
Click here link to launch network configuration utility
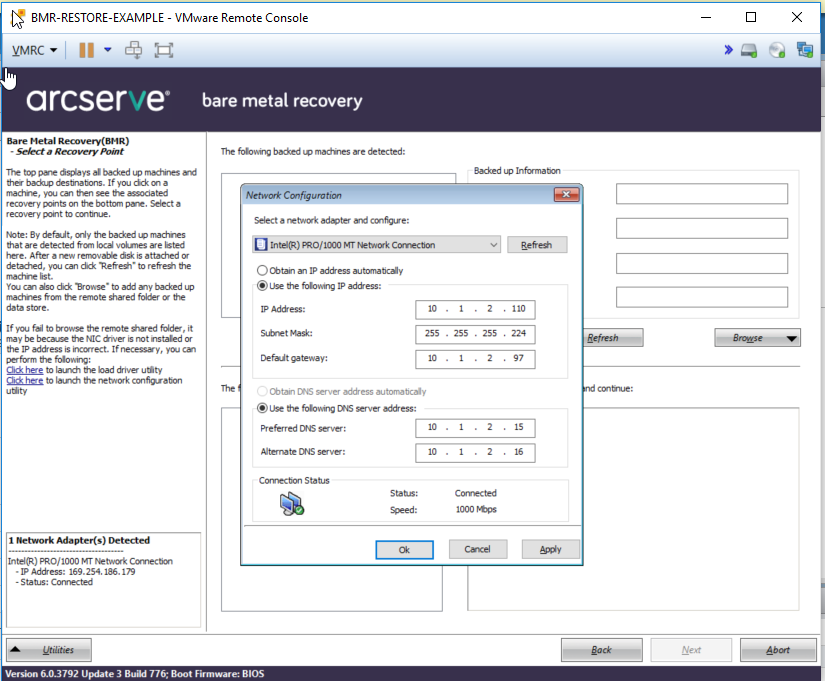(x=25, y=380)
